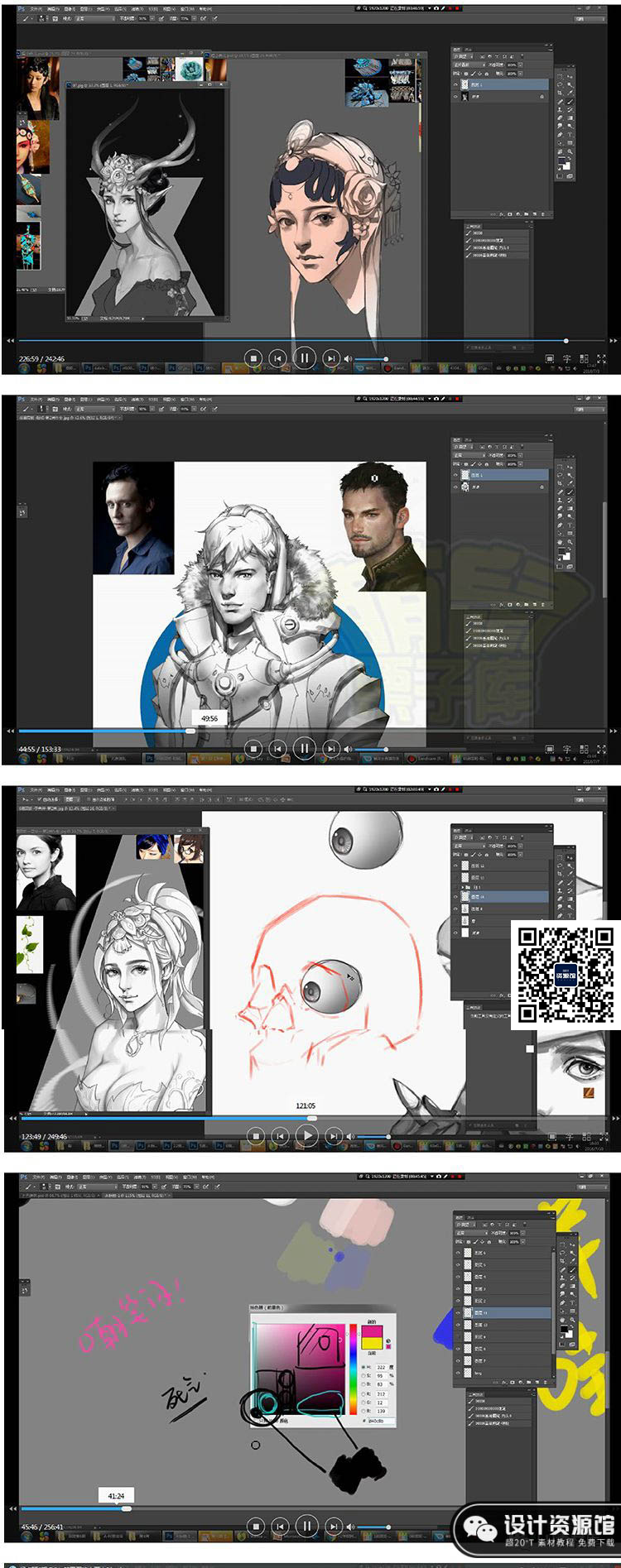Viewport: 621px width, 1568px height.
Task: Select Pen tool in 45:46 frame toolbox
Action: click(562, 1302)
